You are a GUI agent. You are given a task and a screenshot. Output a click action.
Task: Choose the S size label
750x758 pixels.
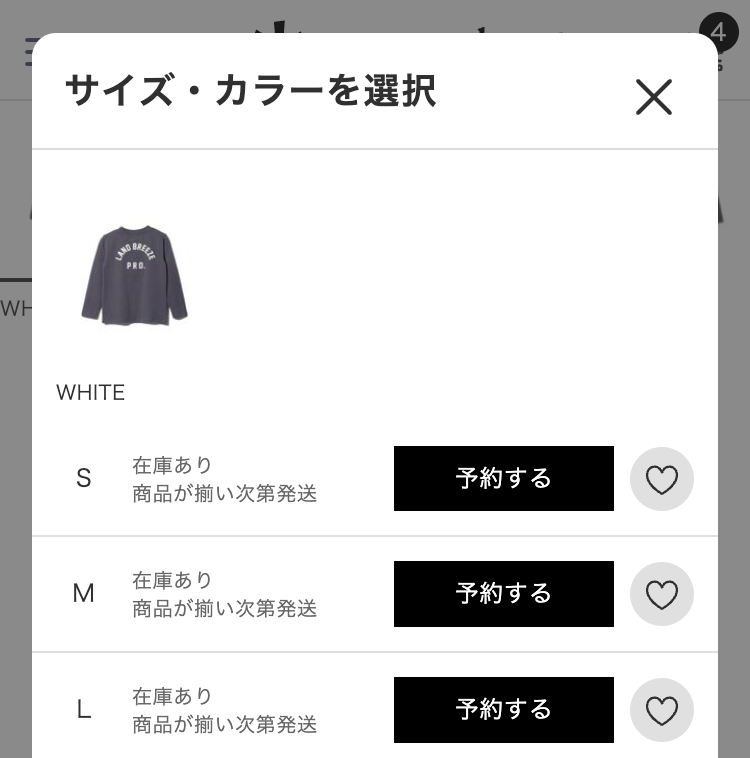pos(84,478)
